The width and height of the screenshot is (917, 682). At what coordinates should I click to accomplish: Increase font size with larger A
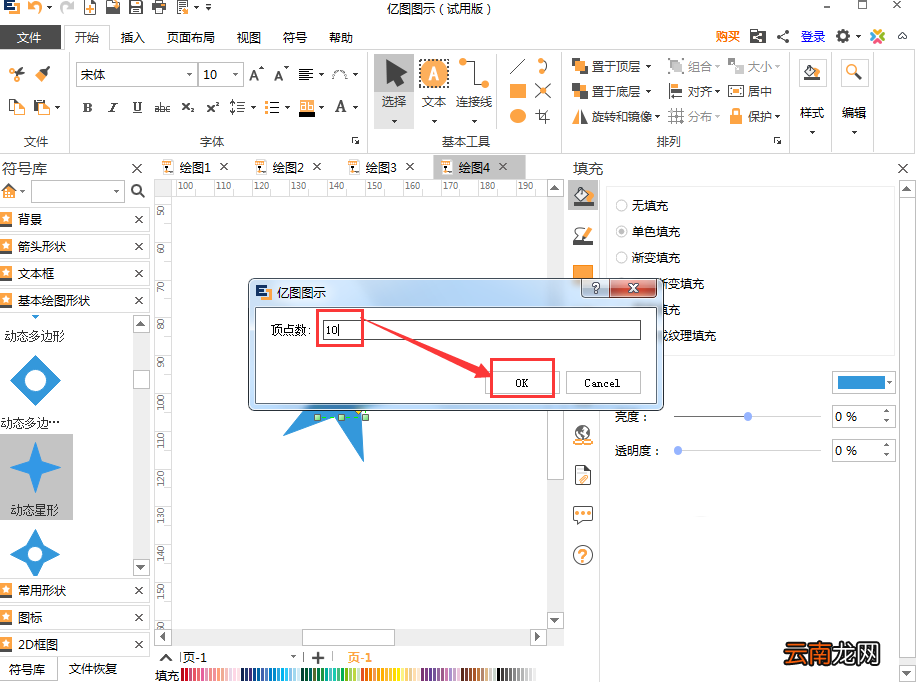256,74
